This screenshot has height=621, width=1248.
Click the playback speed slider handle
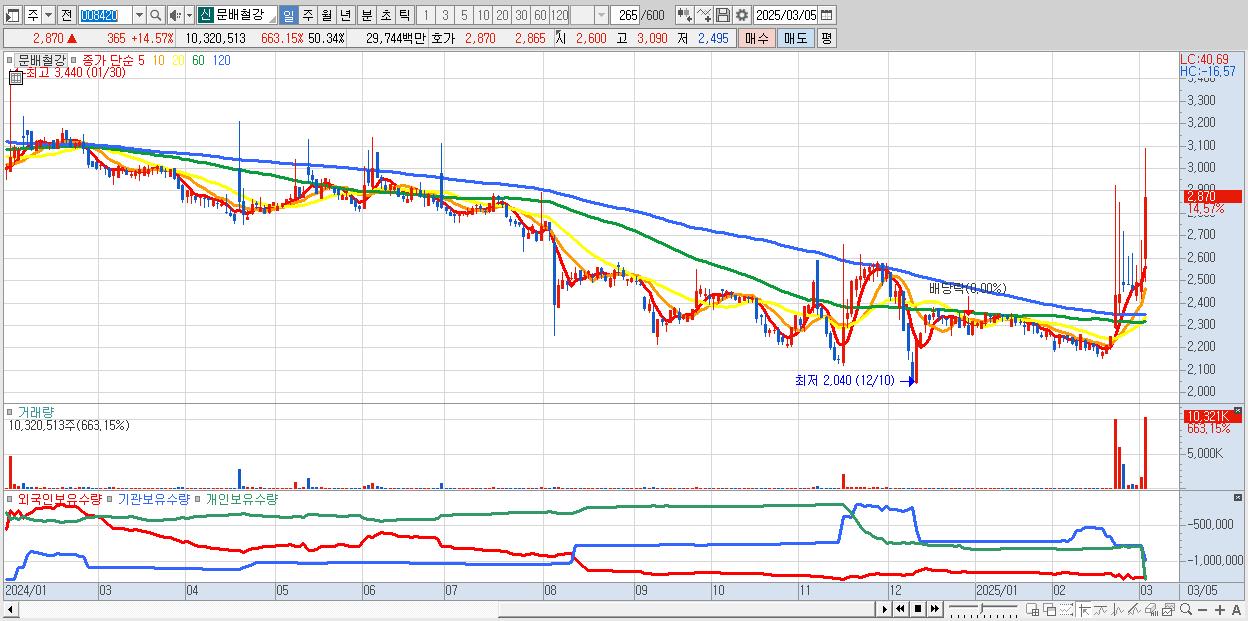[x=982, y=609]
